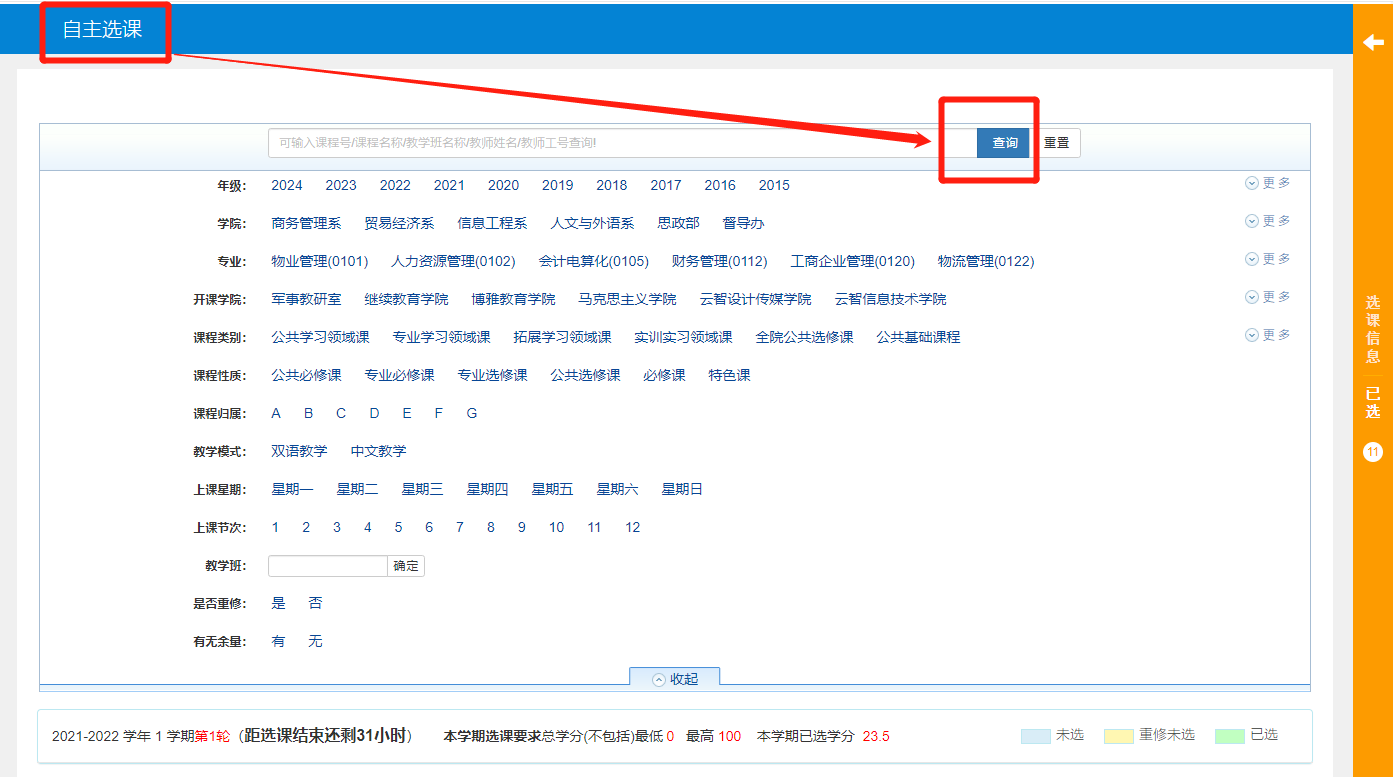Select 双语教学 teaching mode
This screenshot has height=777, width=1393.
pyautogui.click(x=299, y=451)
